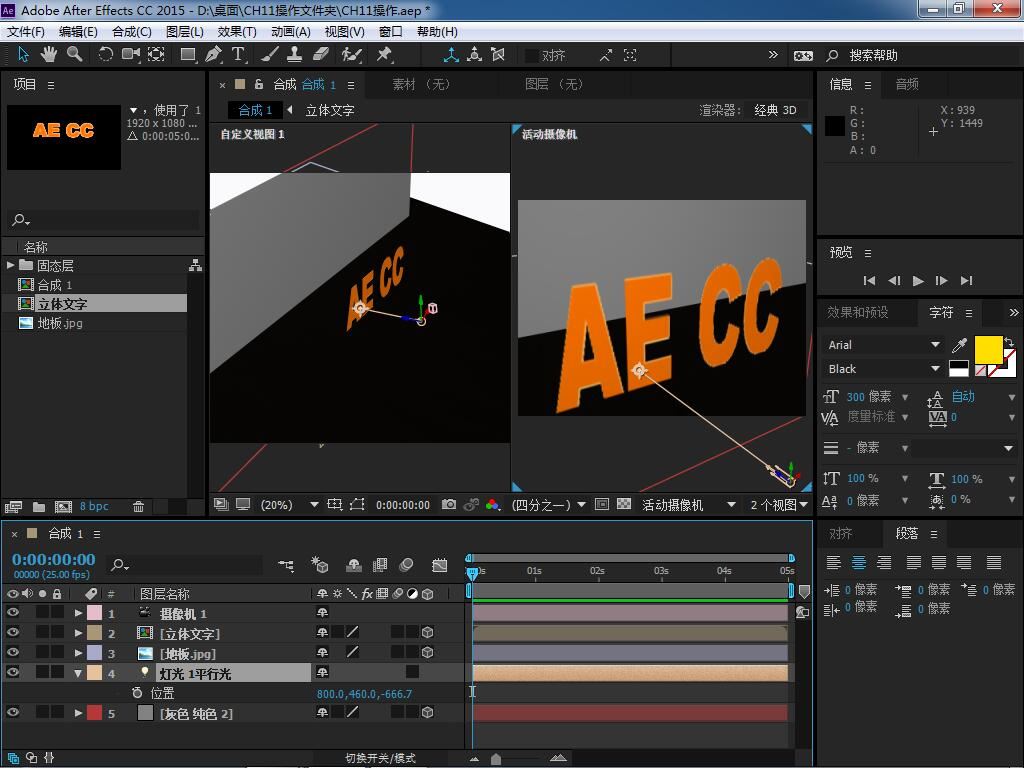Click the yellow fill color swatch
The width and height of the screenshot is (1024, 768).
988,349
